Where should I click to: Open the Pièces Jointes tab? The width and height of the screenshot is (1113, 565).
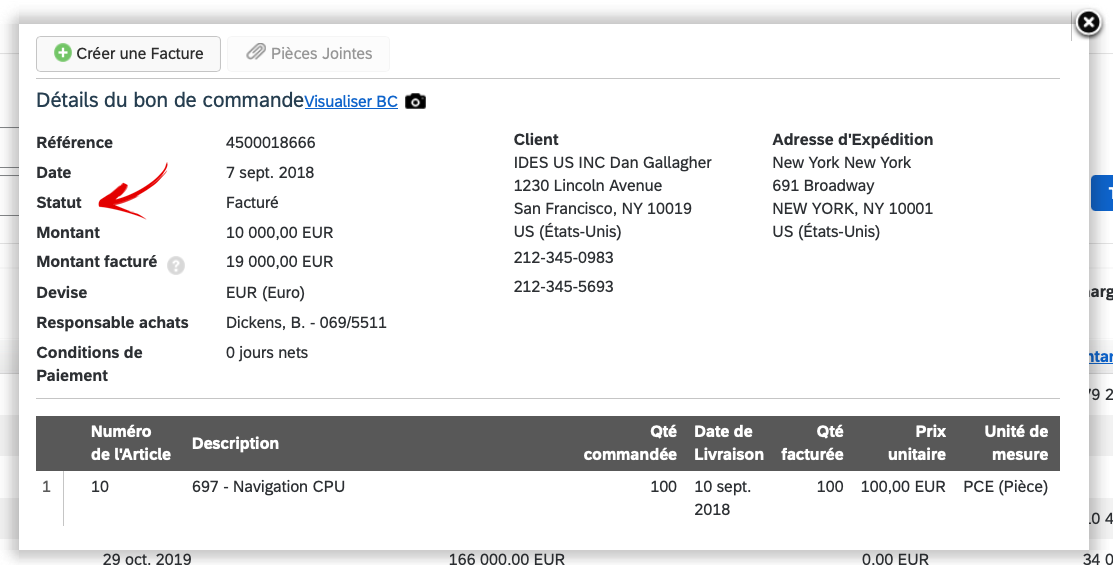308,54
